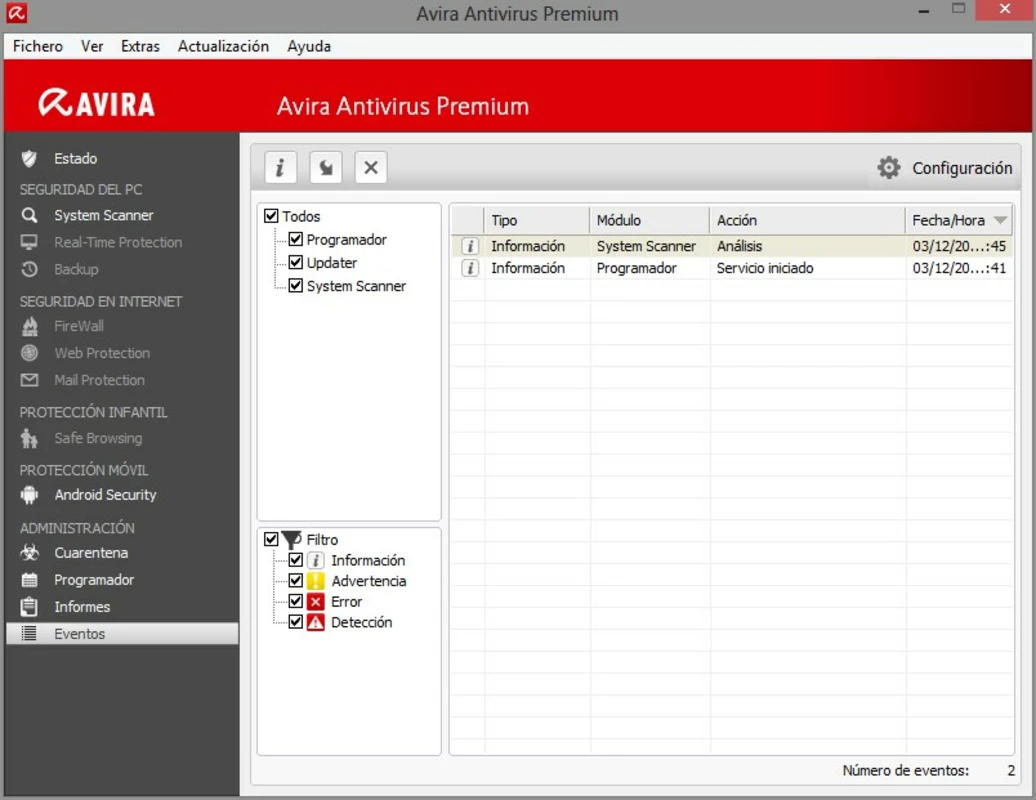Open the Actualización menu
Viewport: 1036px width, 800px height.
(x=223, y=46)
